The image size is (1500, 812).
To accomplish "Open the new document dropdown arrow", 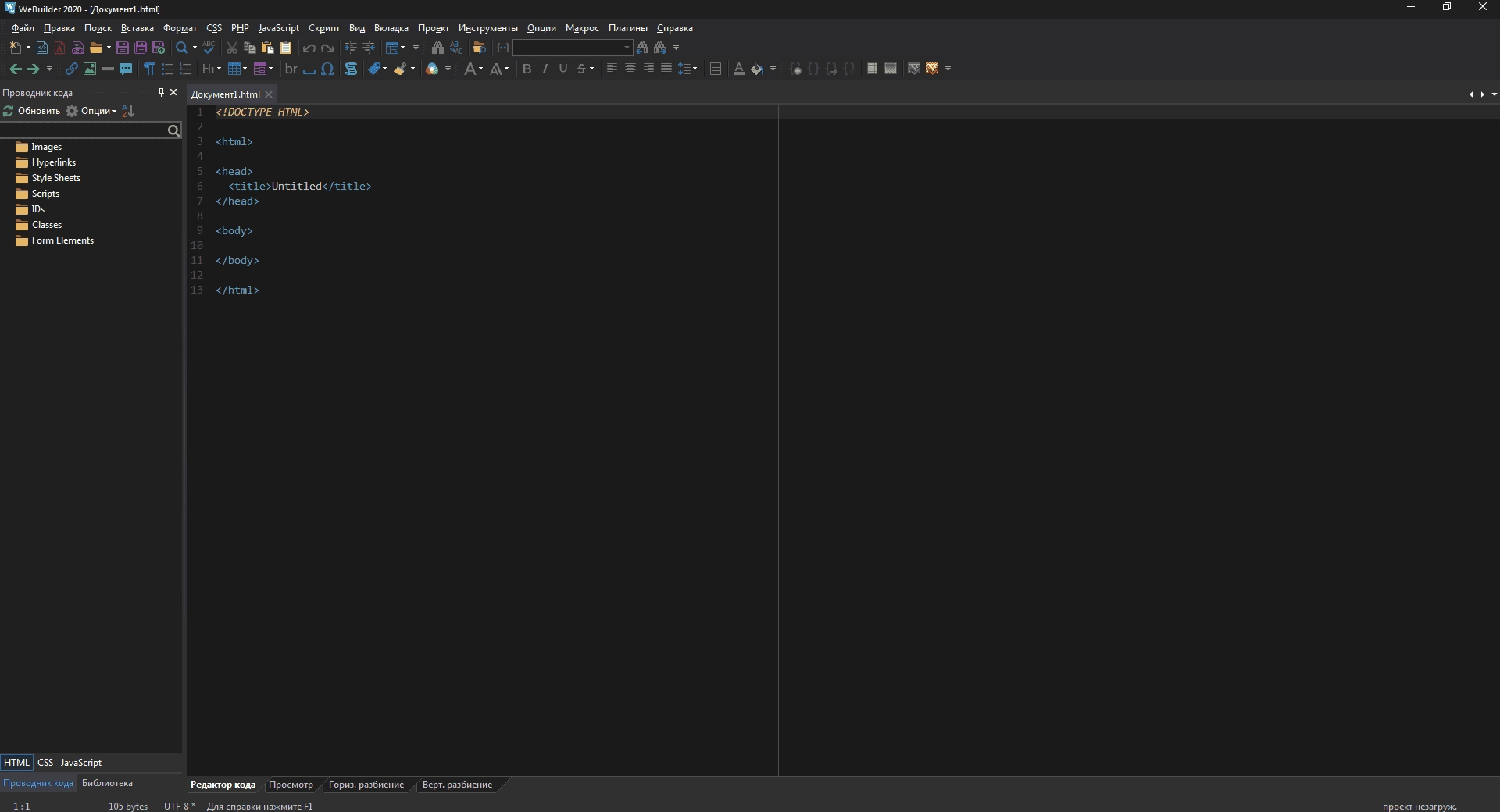I will 28,48.
